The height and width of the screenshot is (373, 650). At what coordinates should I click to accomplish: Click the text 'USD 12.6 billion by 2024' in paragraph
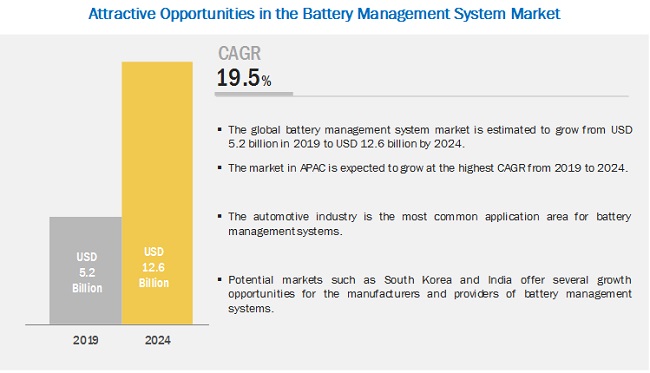click(x=400, y=144)
